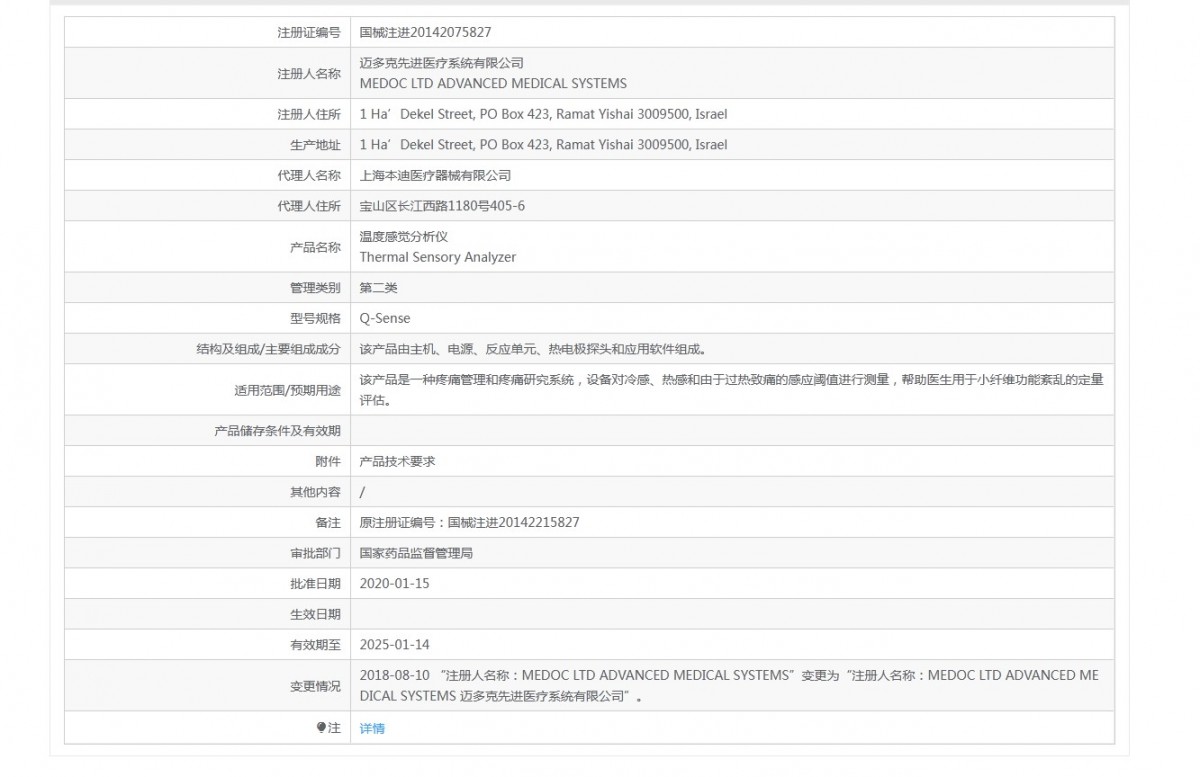The width and height of the screenshot is (1200, 777).
Task: Click the bulb icon beside 注 label
Action: tap(321, 728)
